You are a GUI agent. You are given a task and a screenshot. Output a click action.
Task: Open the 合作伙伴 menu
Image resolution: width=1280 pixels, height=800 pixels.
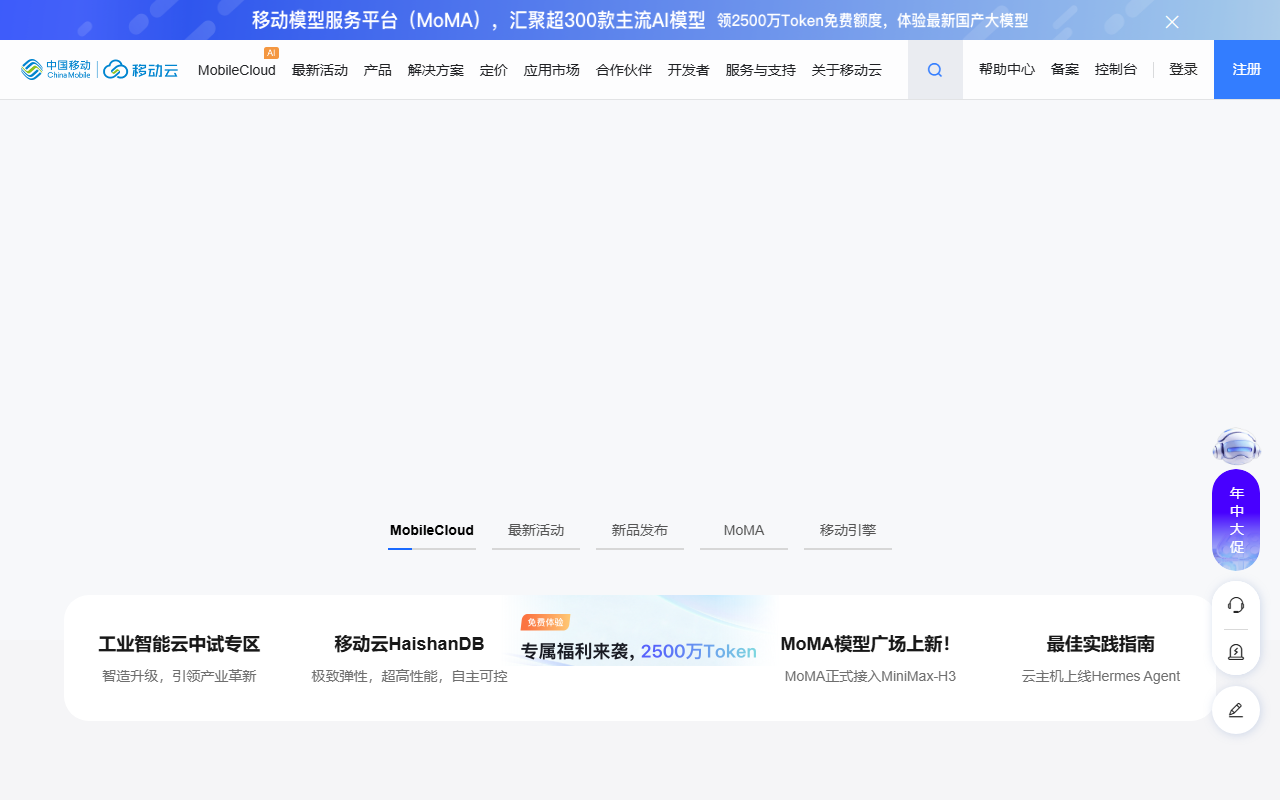(x=624, y=70)
